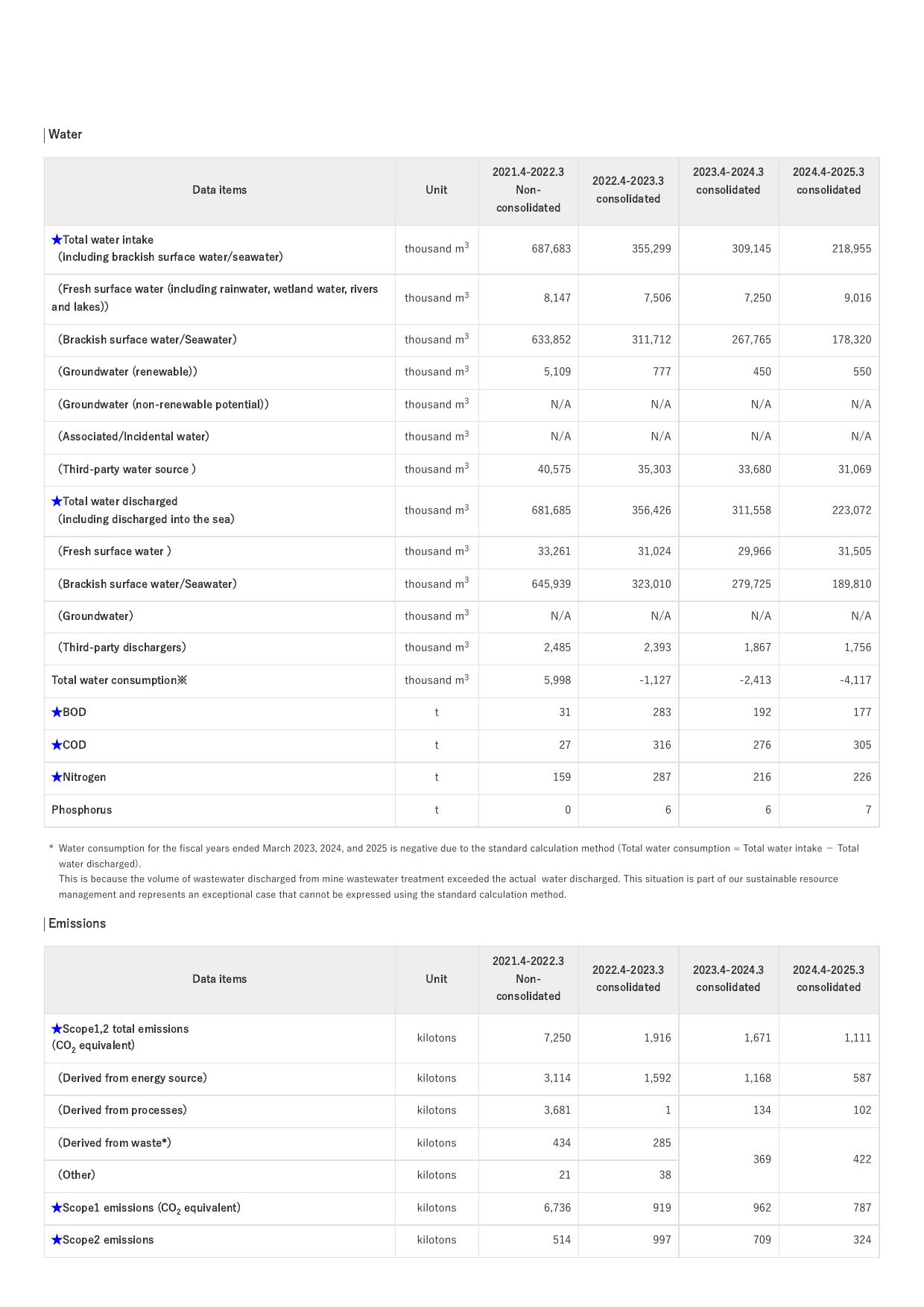
Task: Click the 687,683 total water intake value
Action: click(x=551, y=249)
